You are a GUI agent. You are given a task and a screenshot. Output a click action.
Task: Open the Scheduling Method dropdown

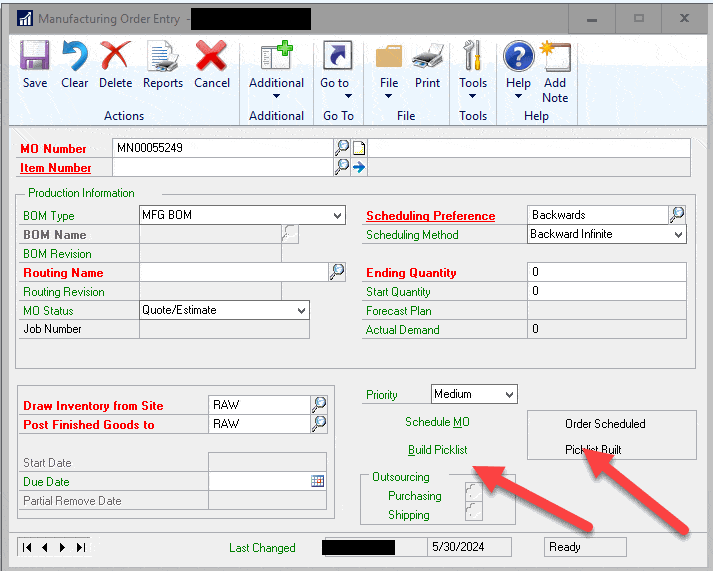(x=678, y=234)
